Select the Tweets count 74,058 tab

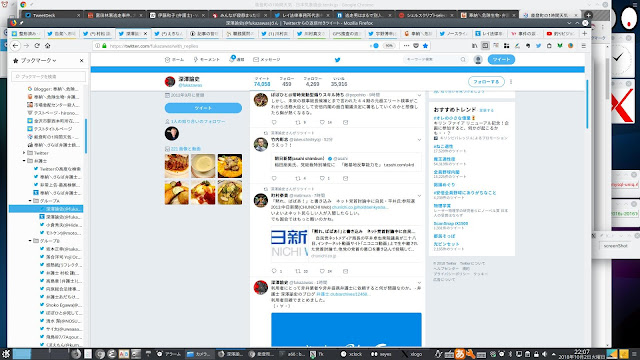point(262,82)
